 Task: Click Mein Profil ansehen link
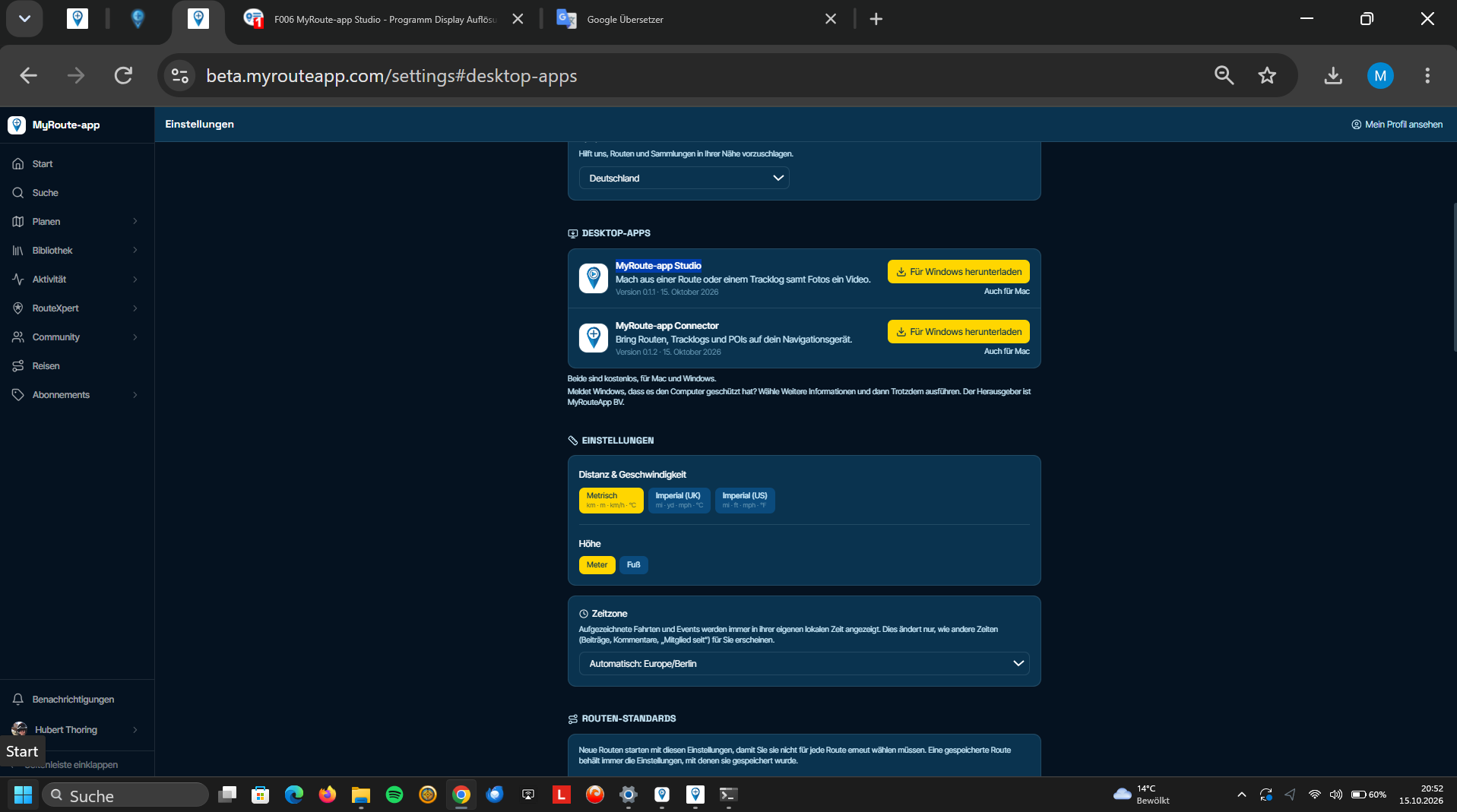(x=1397, y=124)
